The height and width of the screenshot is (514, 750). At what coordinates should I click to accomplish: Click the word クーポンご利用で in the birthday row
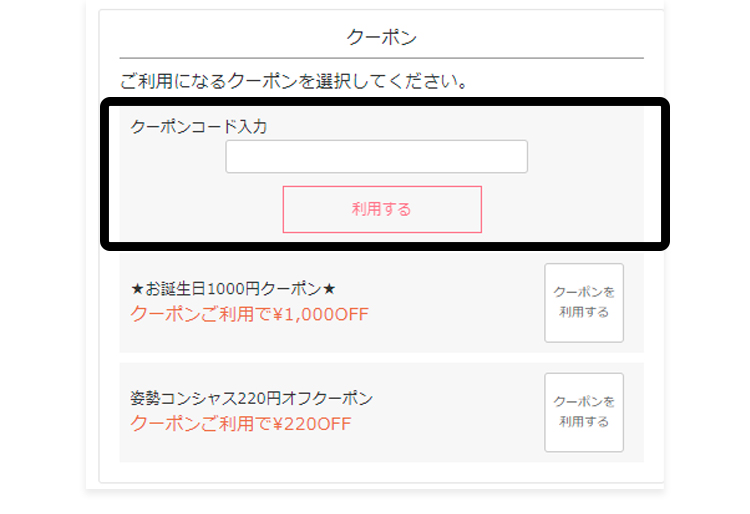[x=200, y=315]
